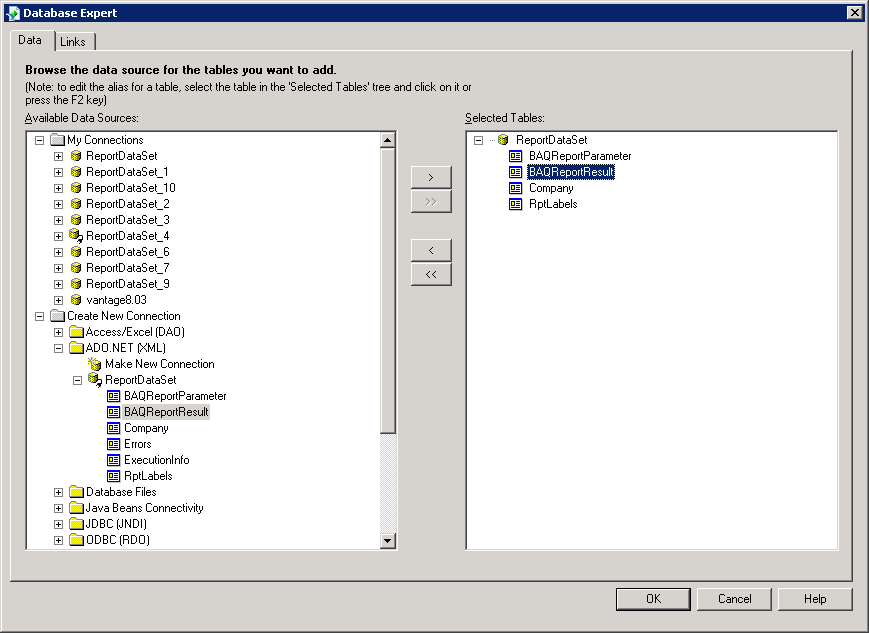Expand the ReportDataSet_9 connection

click(58, 284)
